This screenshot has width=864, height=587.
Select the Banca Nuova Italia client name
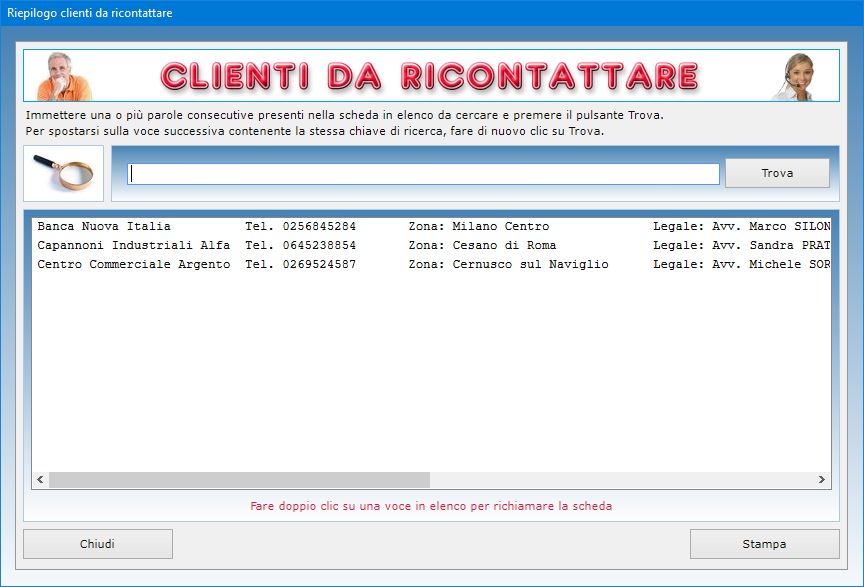104,226
